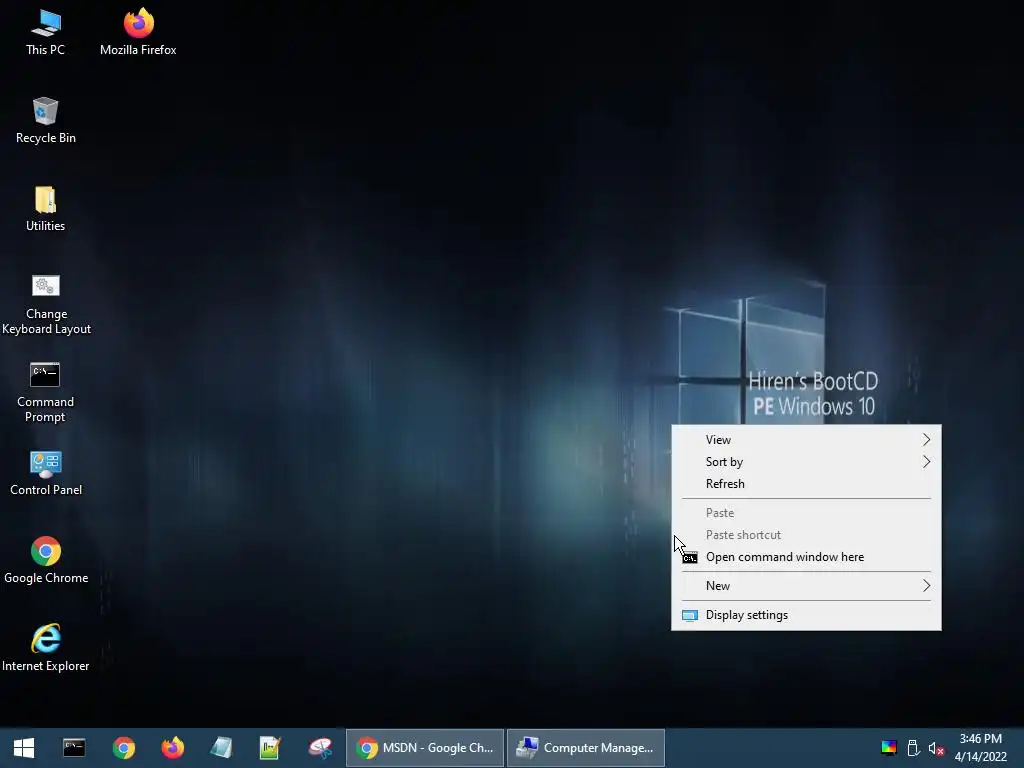Click the disabled Paste shortcut entry
Viewport: 1024px width, 768px height.
pyautogui.click(x=806, y=535)
